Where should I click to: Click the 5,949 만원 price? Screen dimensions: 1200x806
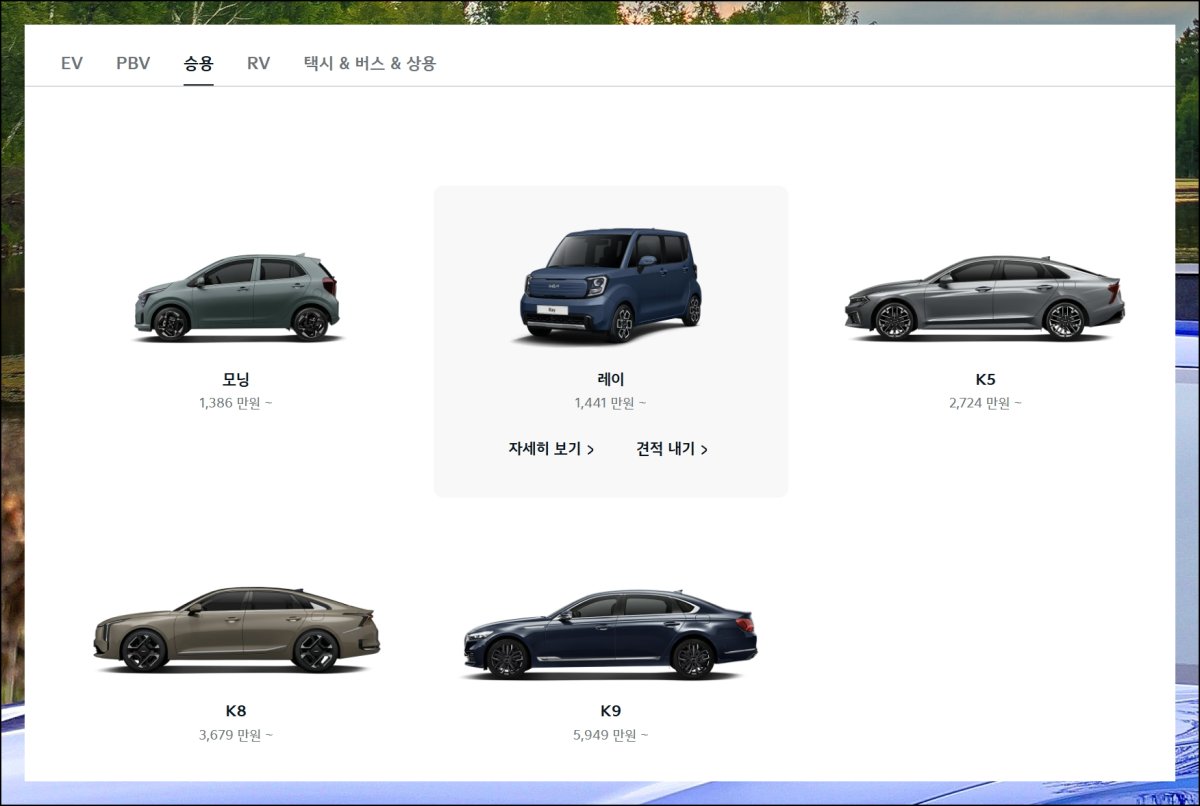point(610,735)
